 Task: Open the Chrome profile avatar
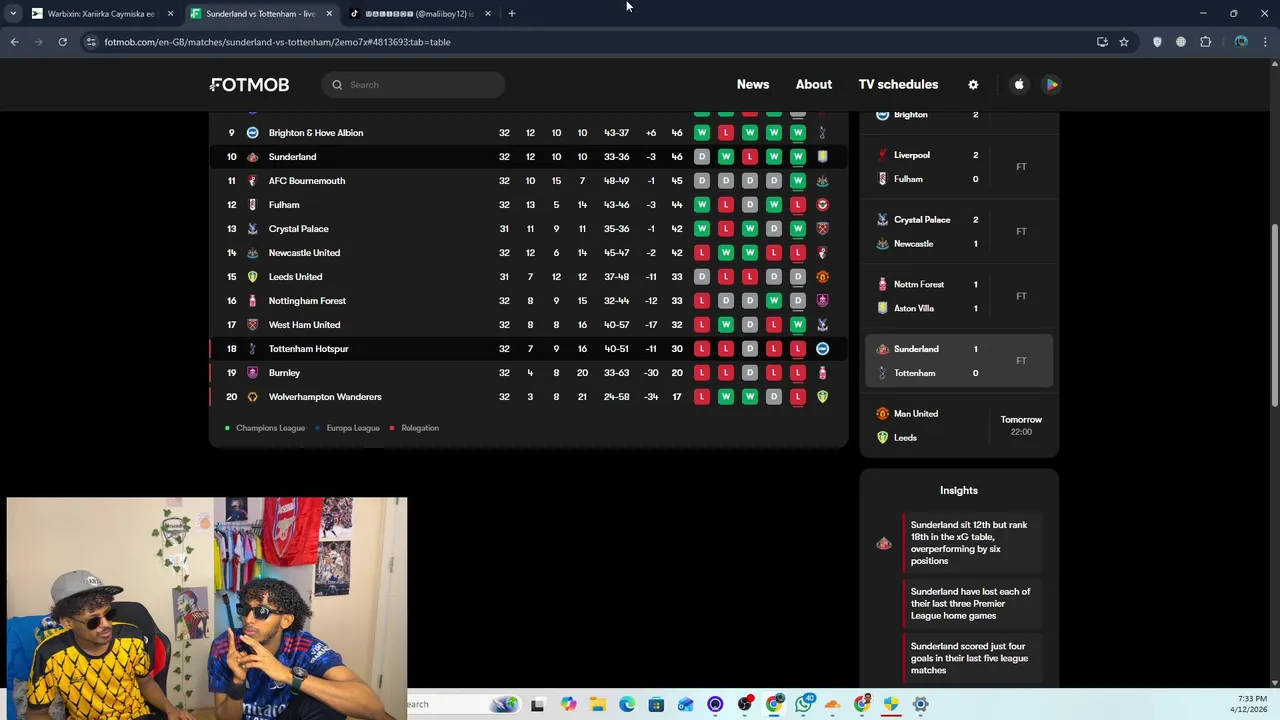click(1241, 42)
